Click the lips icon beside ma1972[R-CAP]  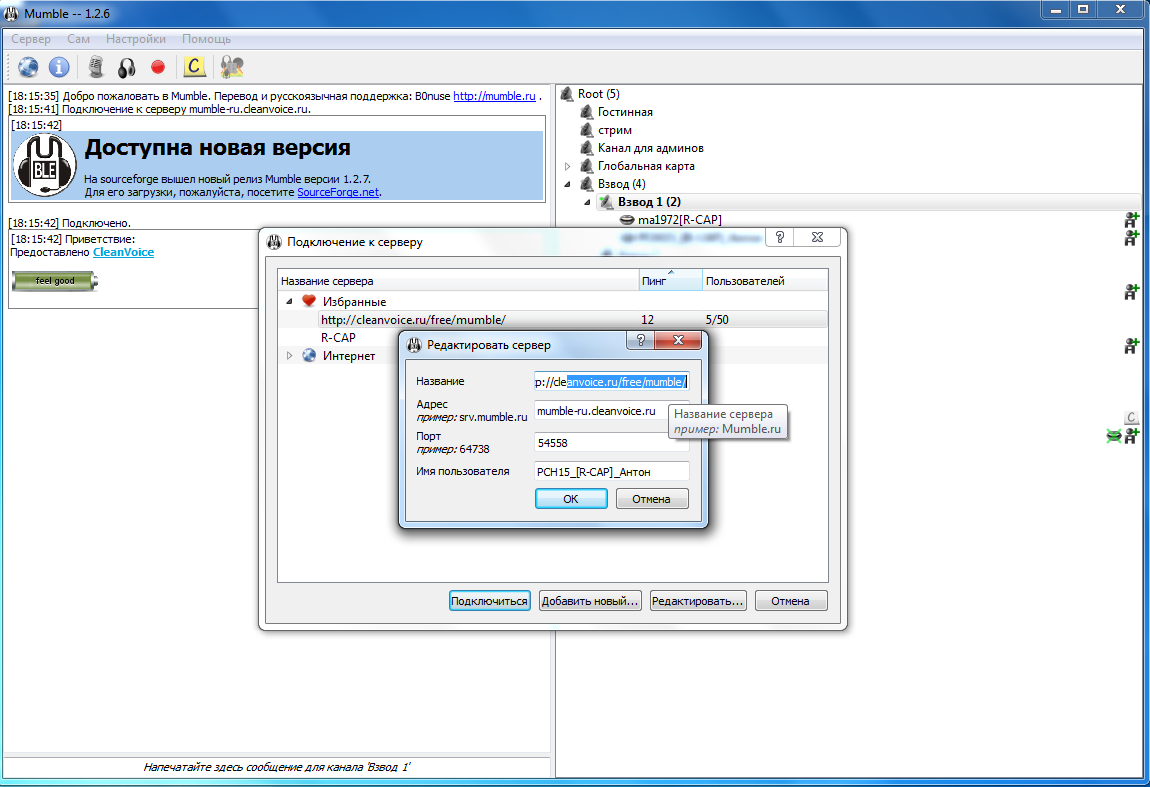(x=627, y=219)
